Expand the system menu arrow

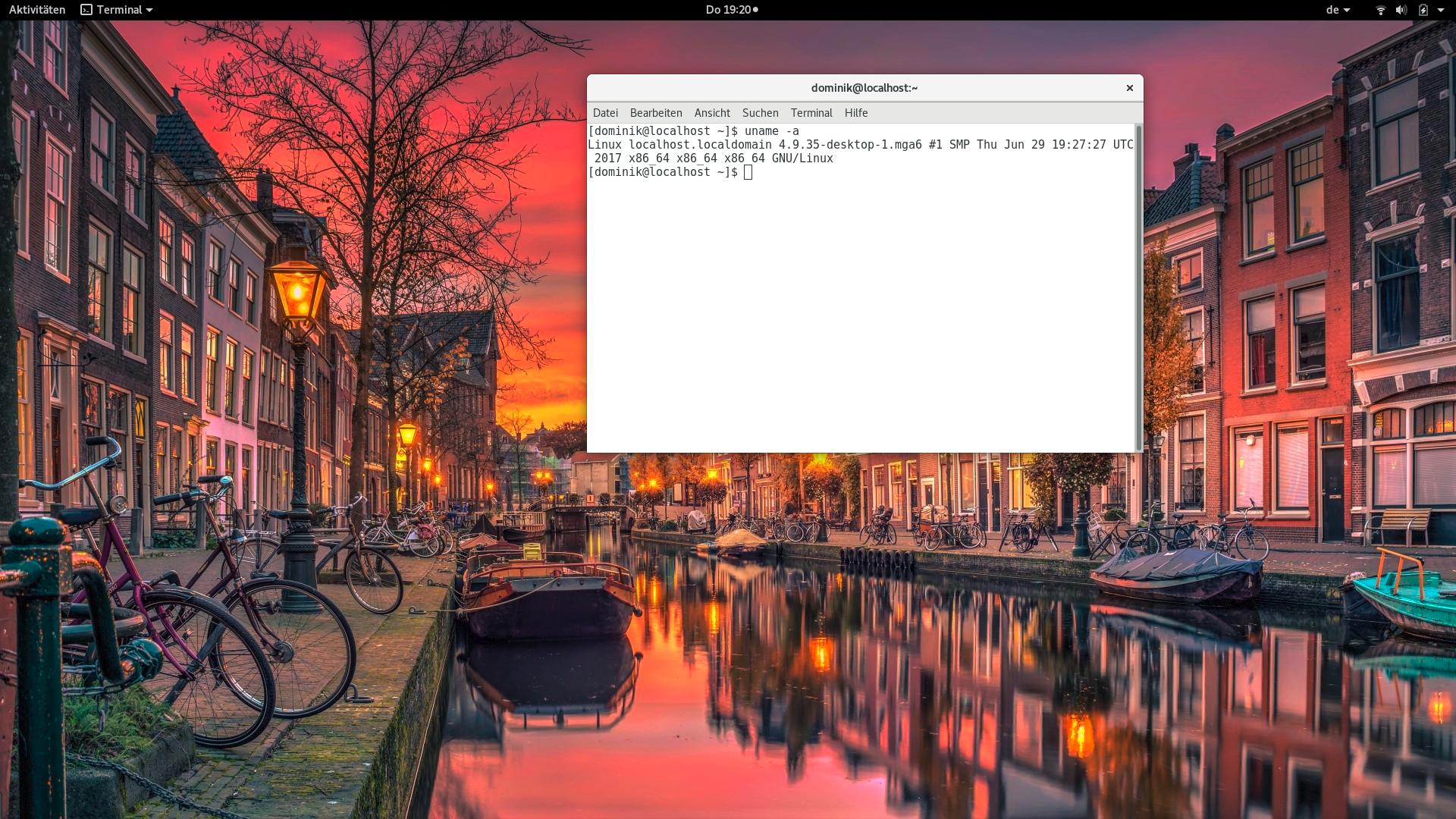pos(1441,10)
